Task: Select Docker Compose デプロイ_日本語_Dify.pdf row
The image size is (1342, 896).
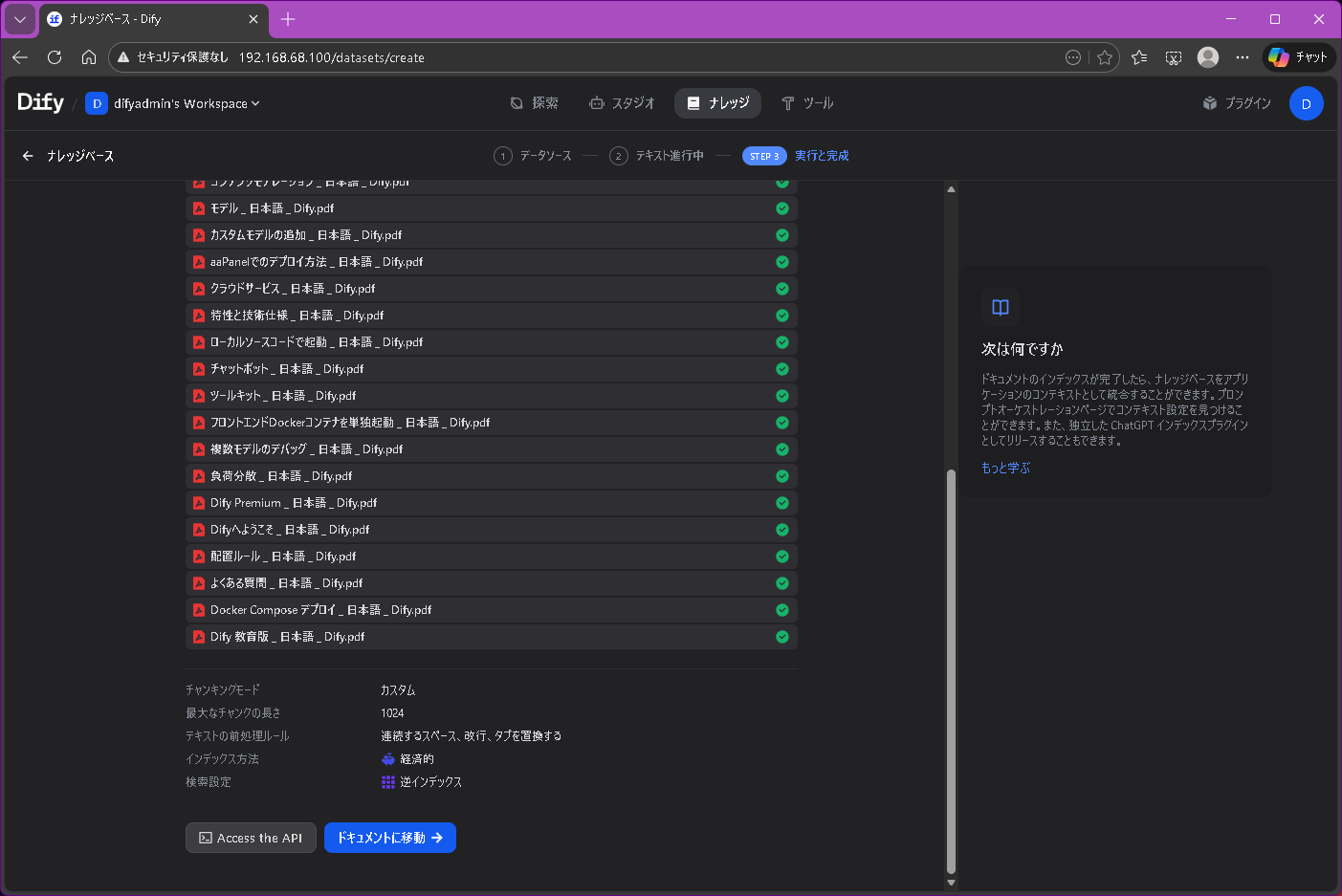Action: [x=492, y=610]
